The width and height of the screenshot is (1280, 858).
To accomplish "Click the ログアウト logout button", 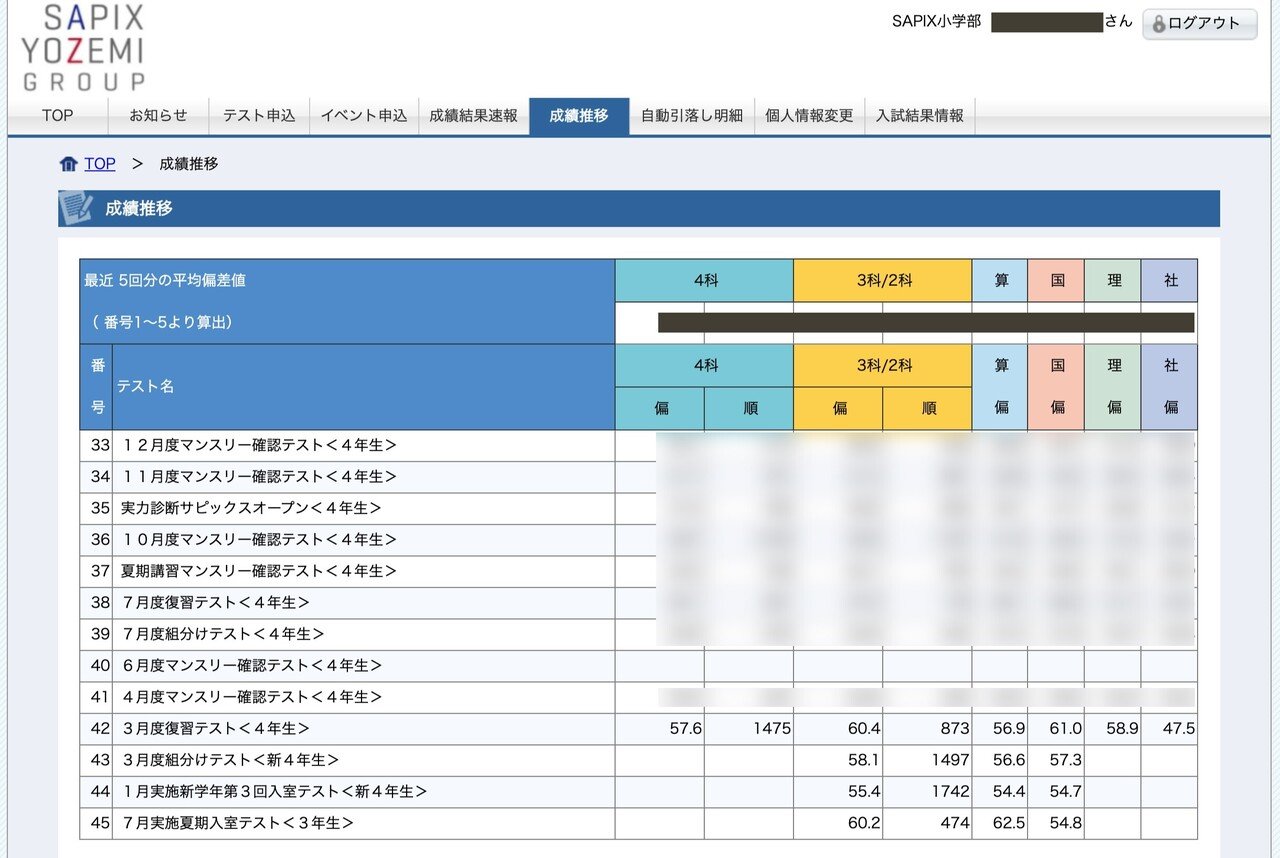I will (x=1199, y=24).
